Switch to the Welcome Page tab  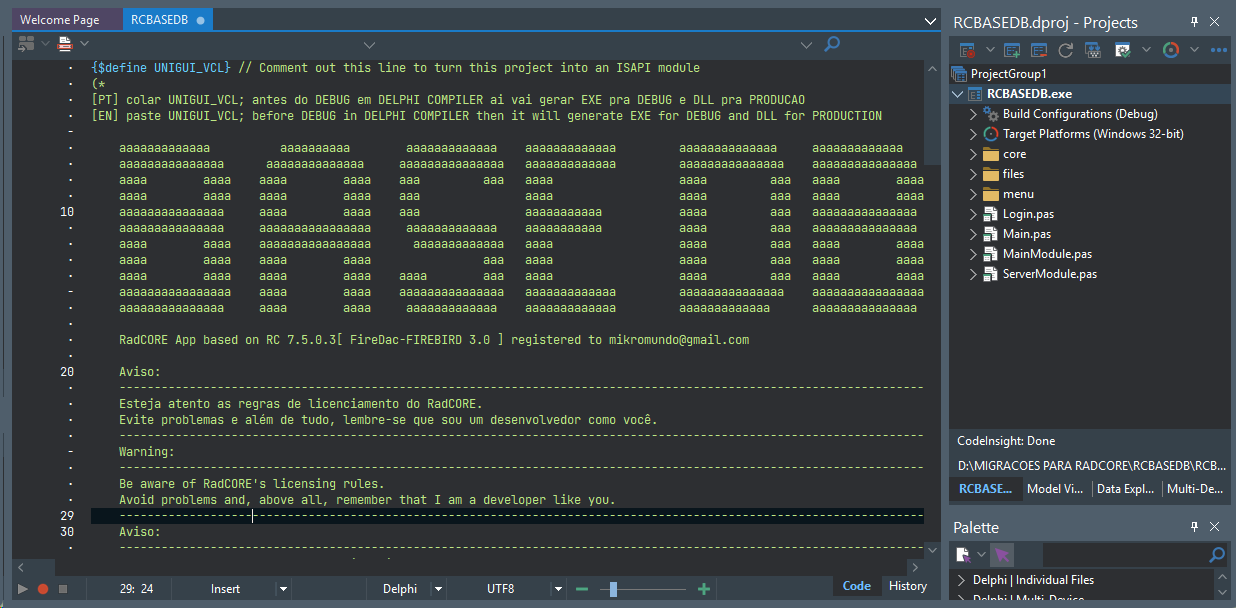(x=60, y=20)
